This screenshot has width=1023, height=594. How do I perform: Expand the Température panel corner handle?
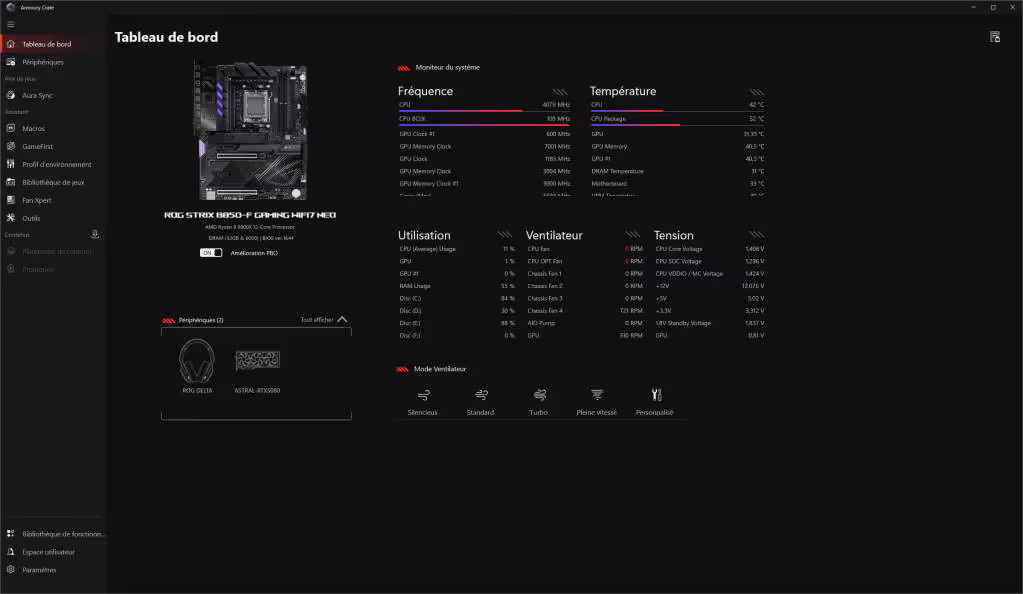(755, 92)
